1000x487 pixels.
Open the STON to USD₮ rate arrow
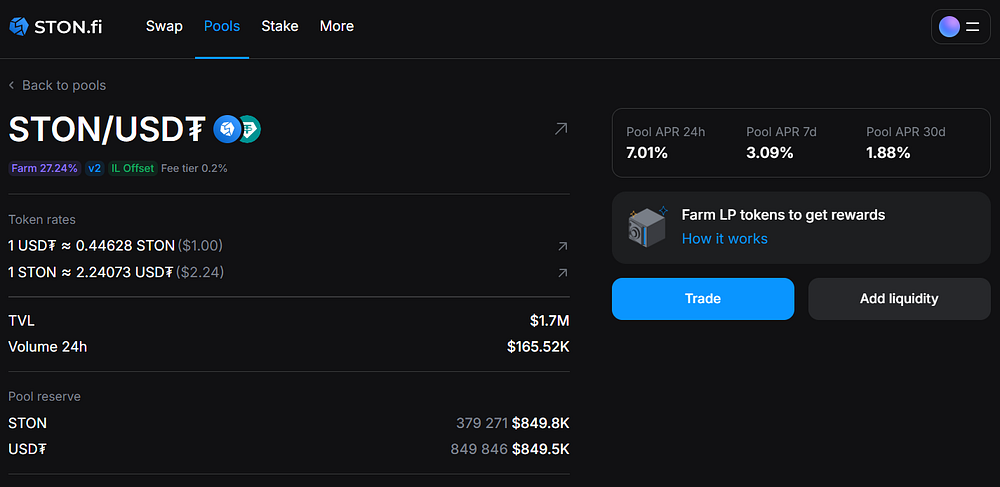[562, 273]
